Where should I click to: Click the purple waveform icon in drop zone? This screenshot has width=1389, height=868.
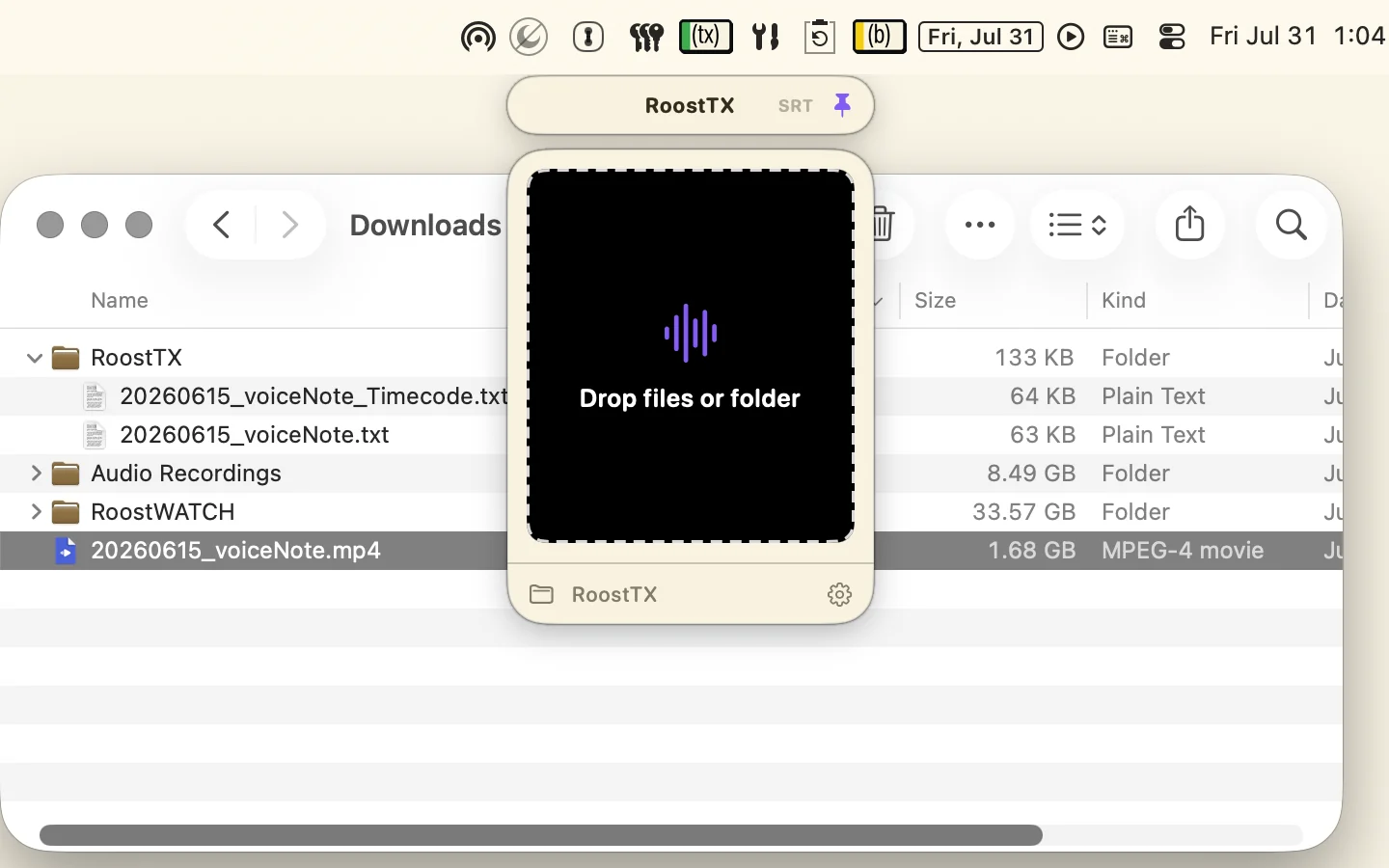coord(691,334)
